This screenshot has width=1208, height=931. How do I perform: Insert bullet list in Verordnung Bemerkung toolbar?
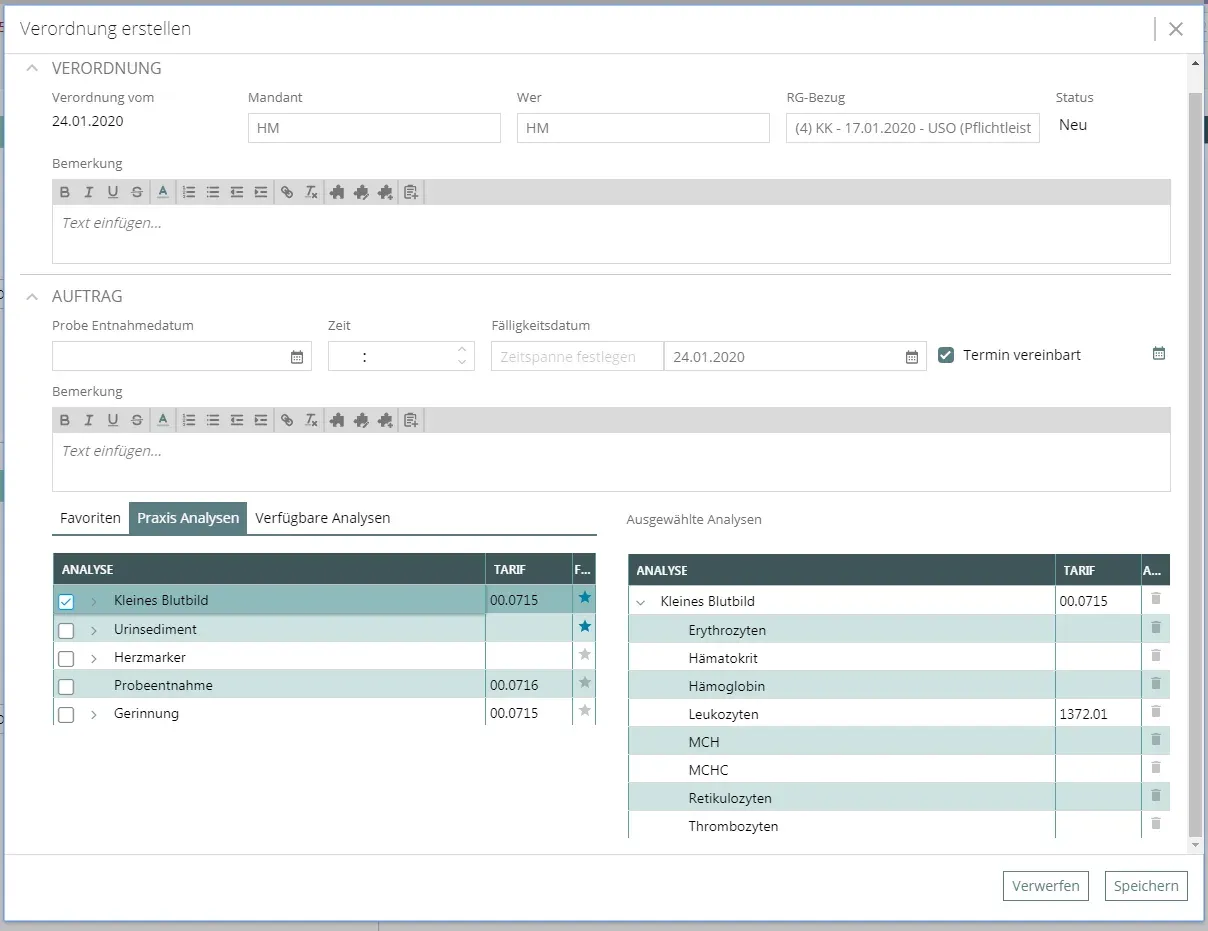coord(213,192)
